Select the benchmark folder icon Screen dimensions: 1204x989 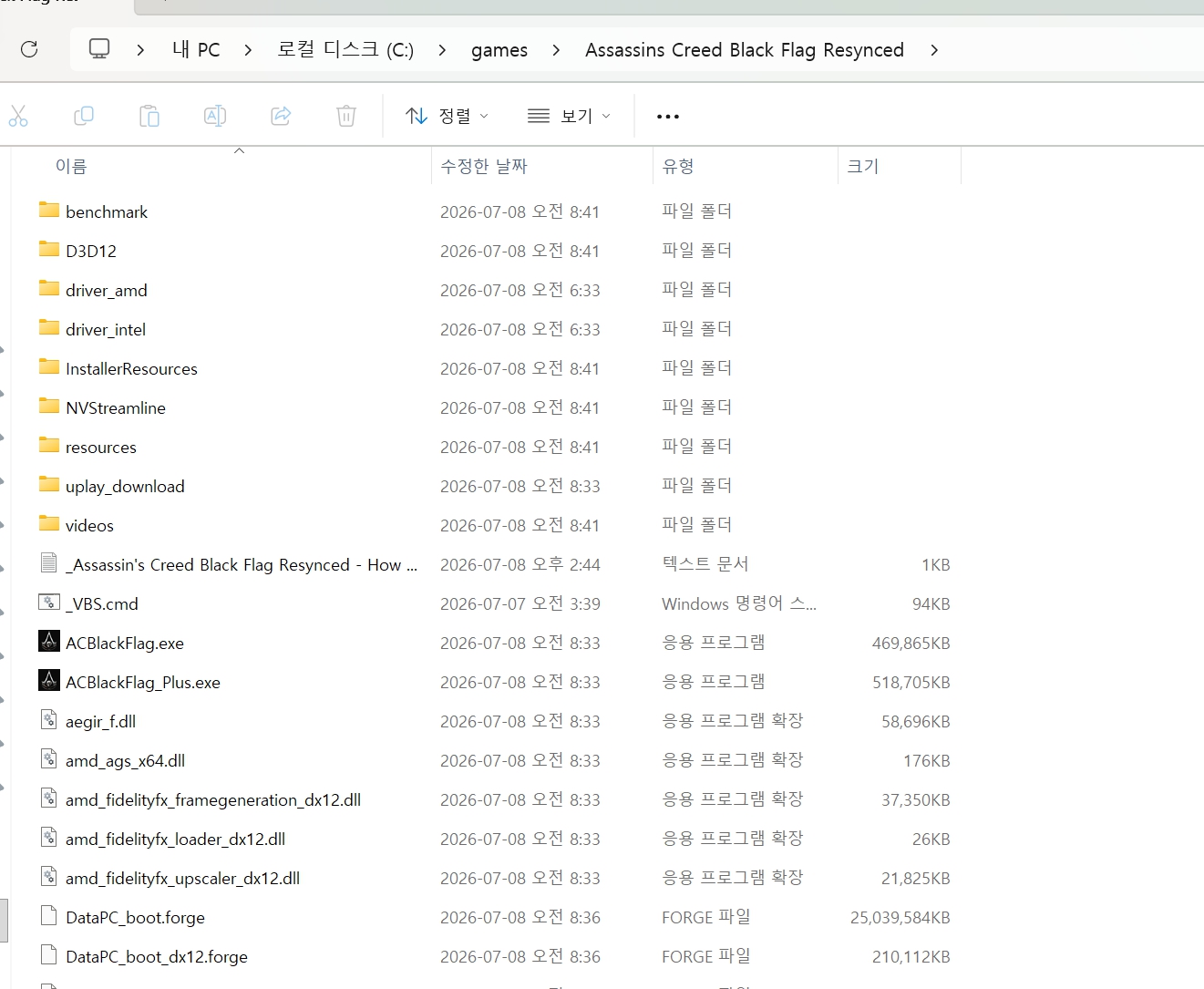pyautogui.click(x=49, y=210)
